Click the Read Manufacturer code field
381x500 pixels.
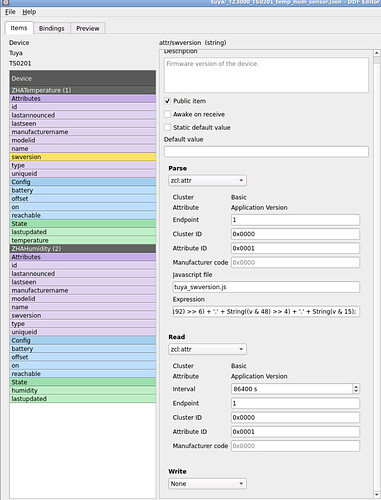(295, 446)
